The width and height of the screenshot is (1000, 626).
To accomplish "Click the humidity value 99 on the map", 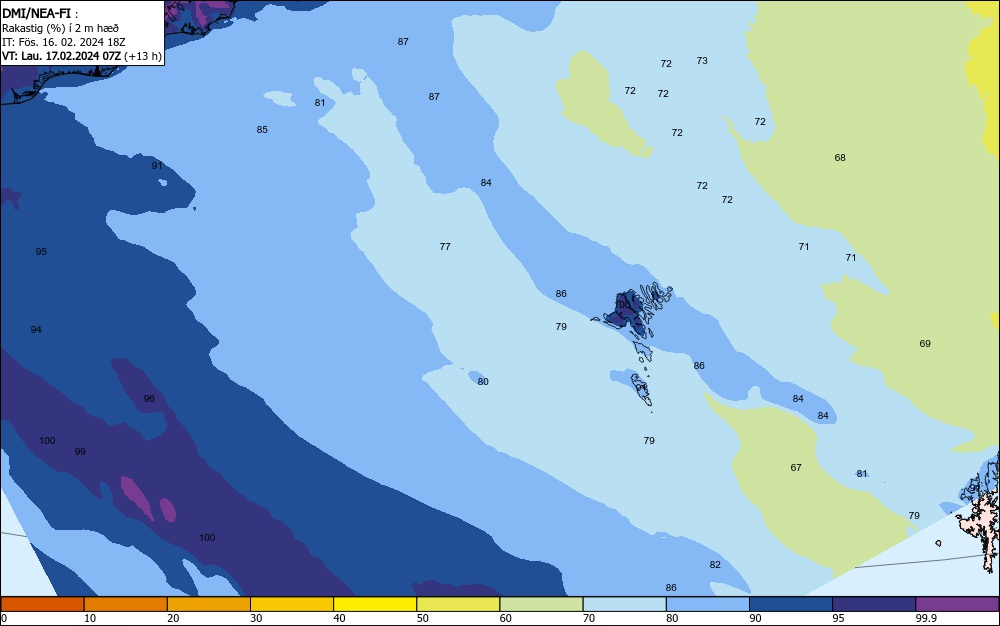I will (80, 451).
